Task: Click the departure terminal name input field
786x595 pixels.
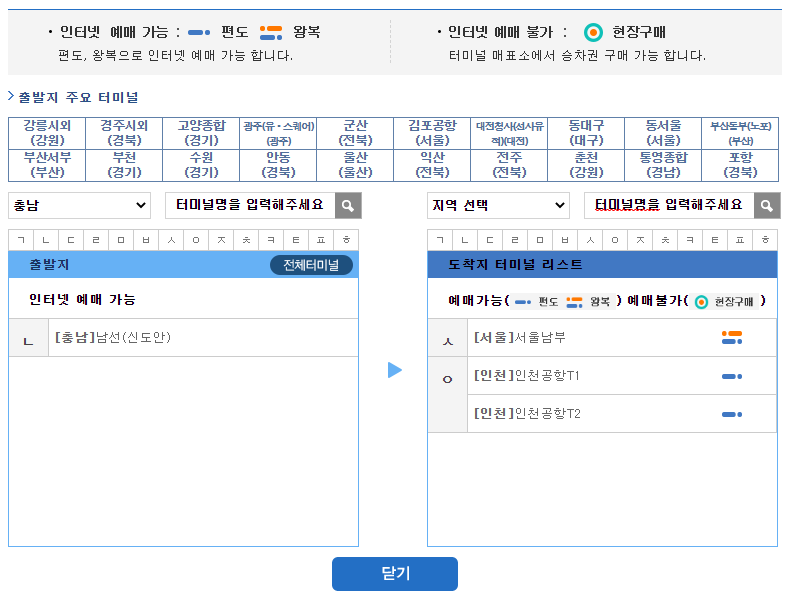Action: click(x=250, y=206)
